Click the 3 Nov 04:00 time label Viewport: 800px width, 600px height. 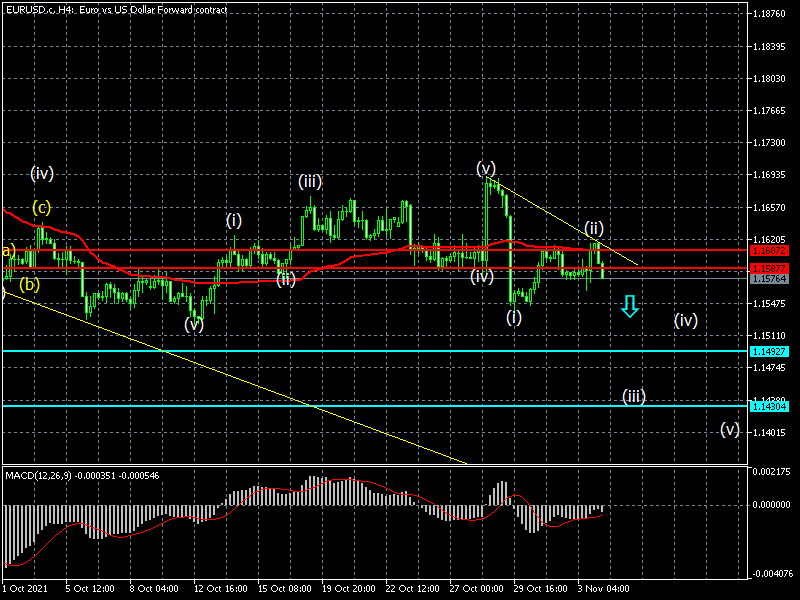click(x=601, y=590)
